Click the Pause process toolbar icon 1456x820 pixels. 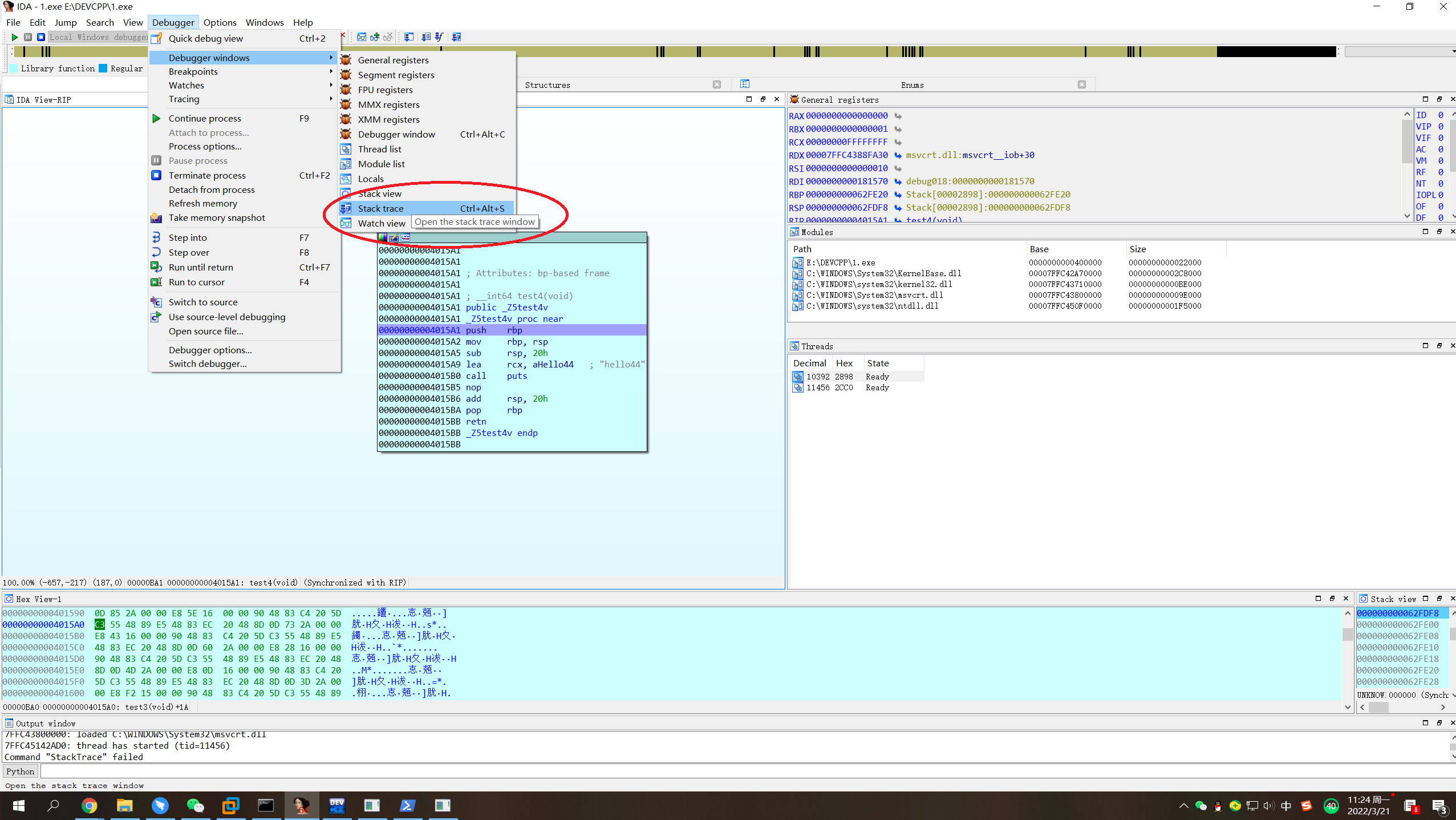28,37
